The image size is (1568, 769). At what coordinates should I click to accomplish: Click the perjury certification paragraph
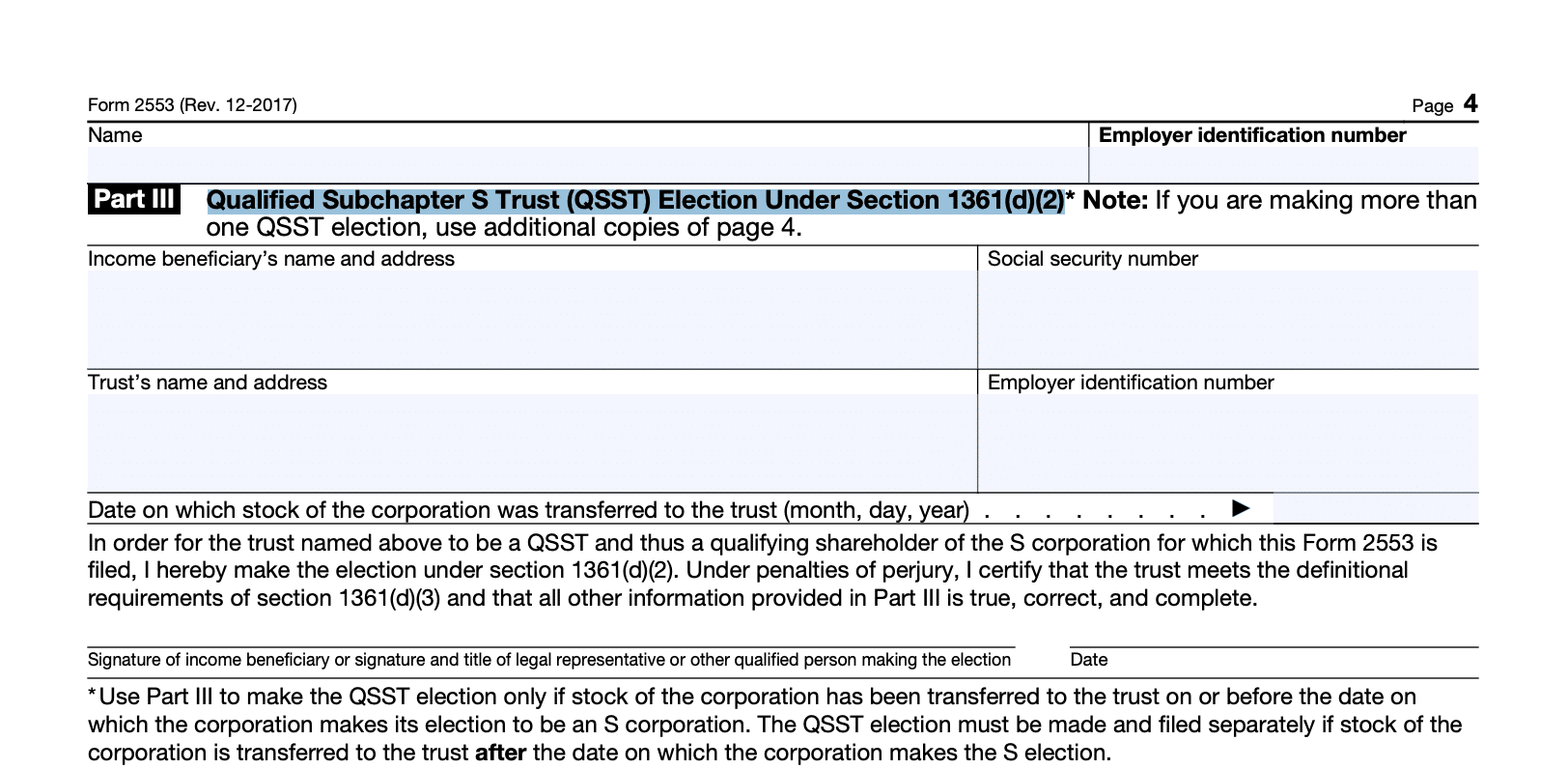tap(763, 570)
